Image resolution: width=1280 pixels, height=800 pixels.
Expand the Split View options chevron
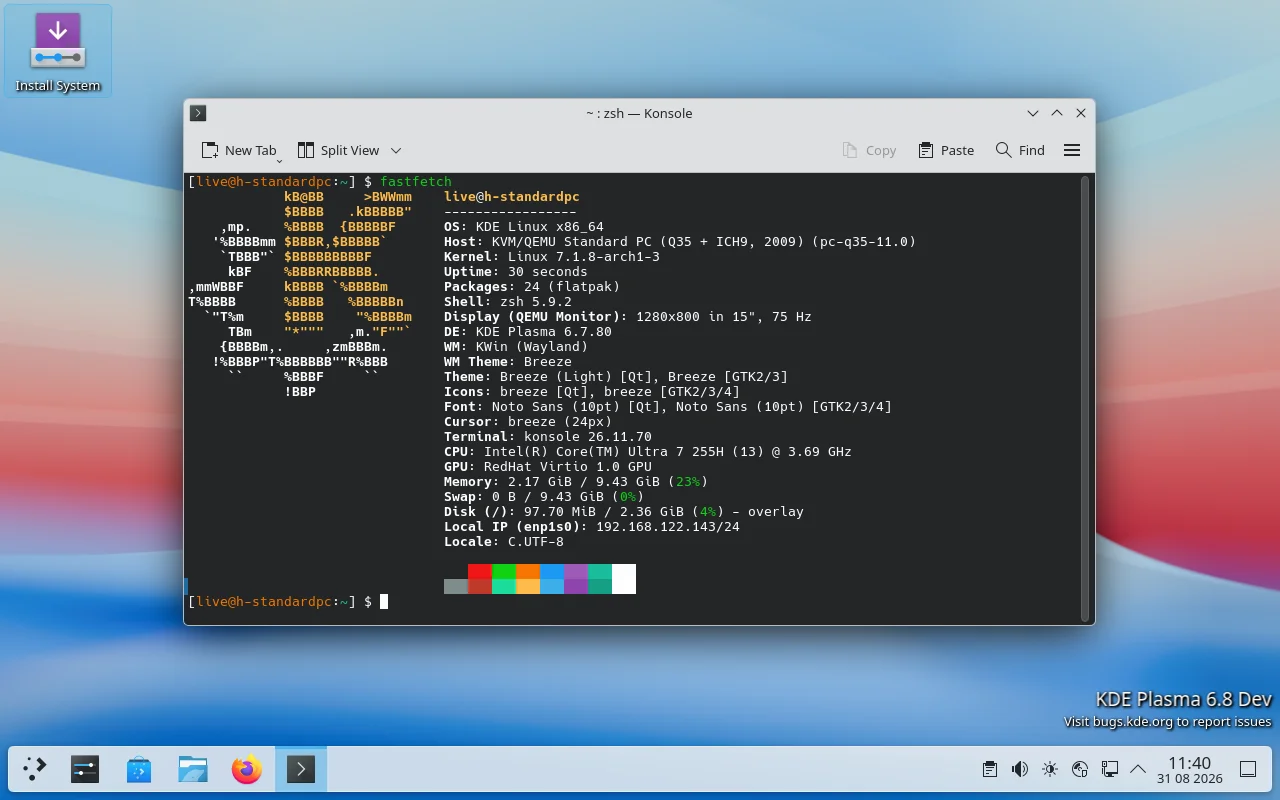(396, 150)
